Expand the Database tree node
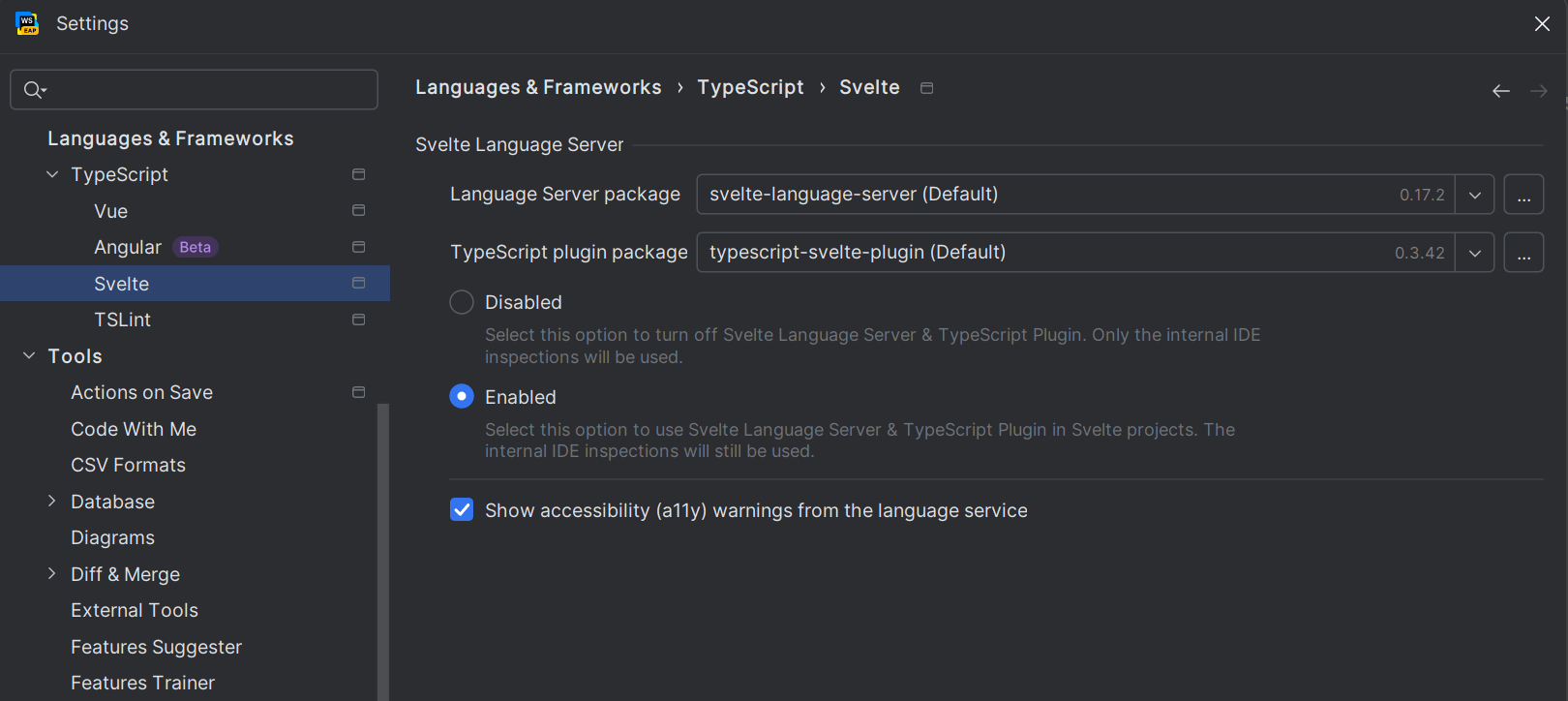This screenshot has width=1568, height=701. (52, 502)
